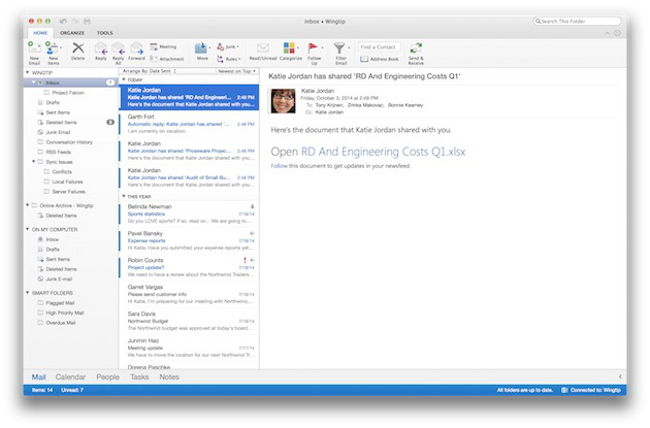Screen dimensions: 650x428
Task: Click the print icon in the title bar
Action: [x=87, y=21]
